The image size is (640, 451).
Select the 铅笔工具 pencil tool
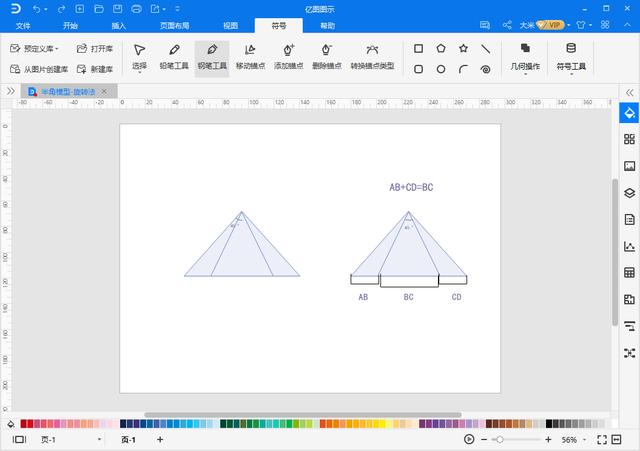(174, 57)
